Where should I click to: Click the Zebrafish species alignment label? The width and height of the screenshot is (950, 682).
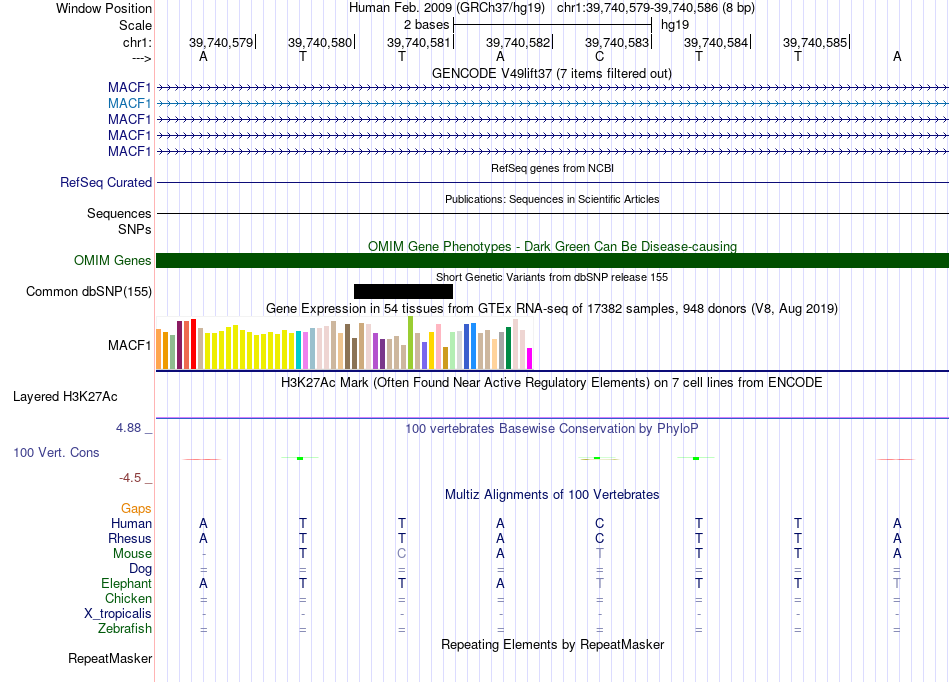point(125,629)
